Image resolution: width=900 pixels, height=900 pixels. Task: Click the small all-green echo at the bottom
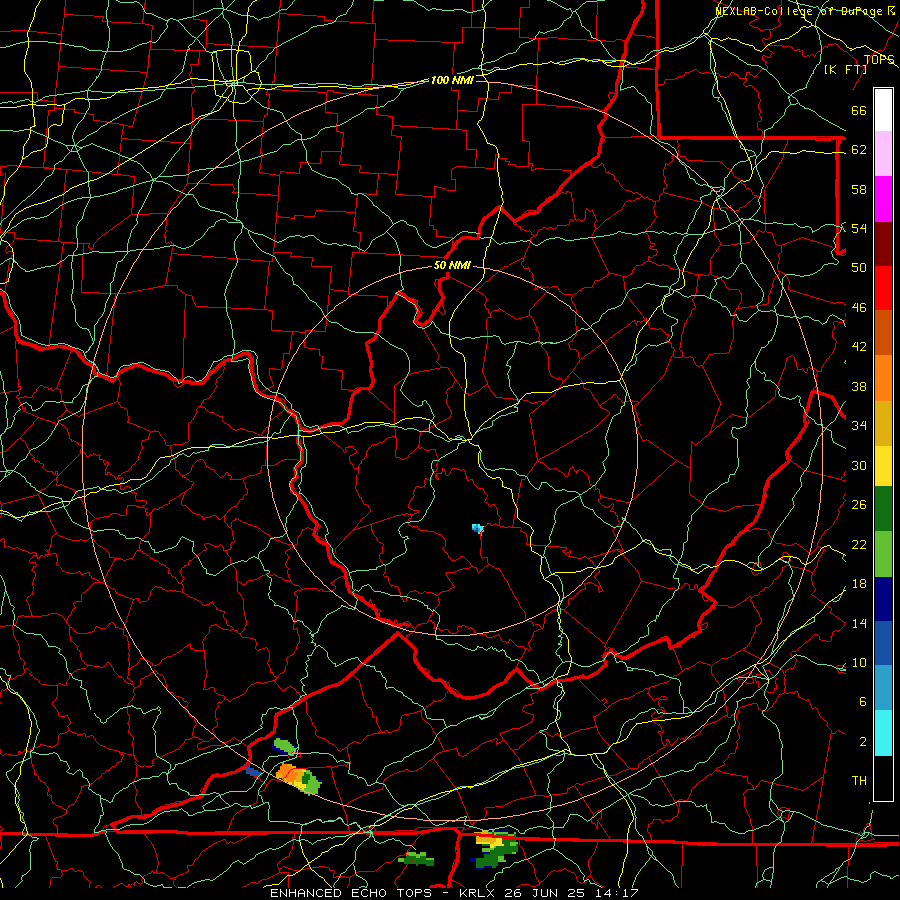pyautogui.click(x=417, y=859)
